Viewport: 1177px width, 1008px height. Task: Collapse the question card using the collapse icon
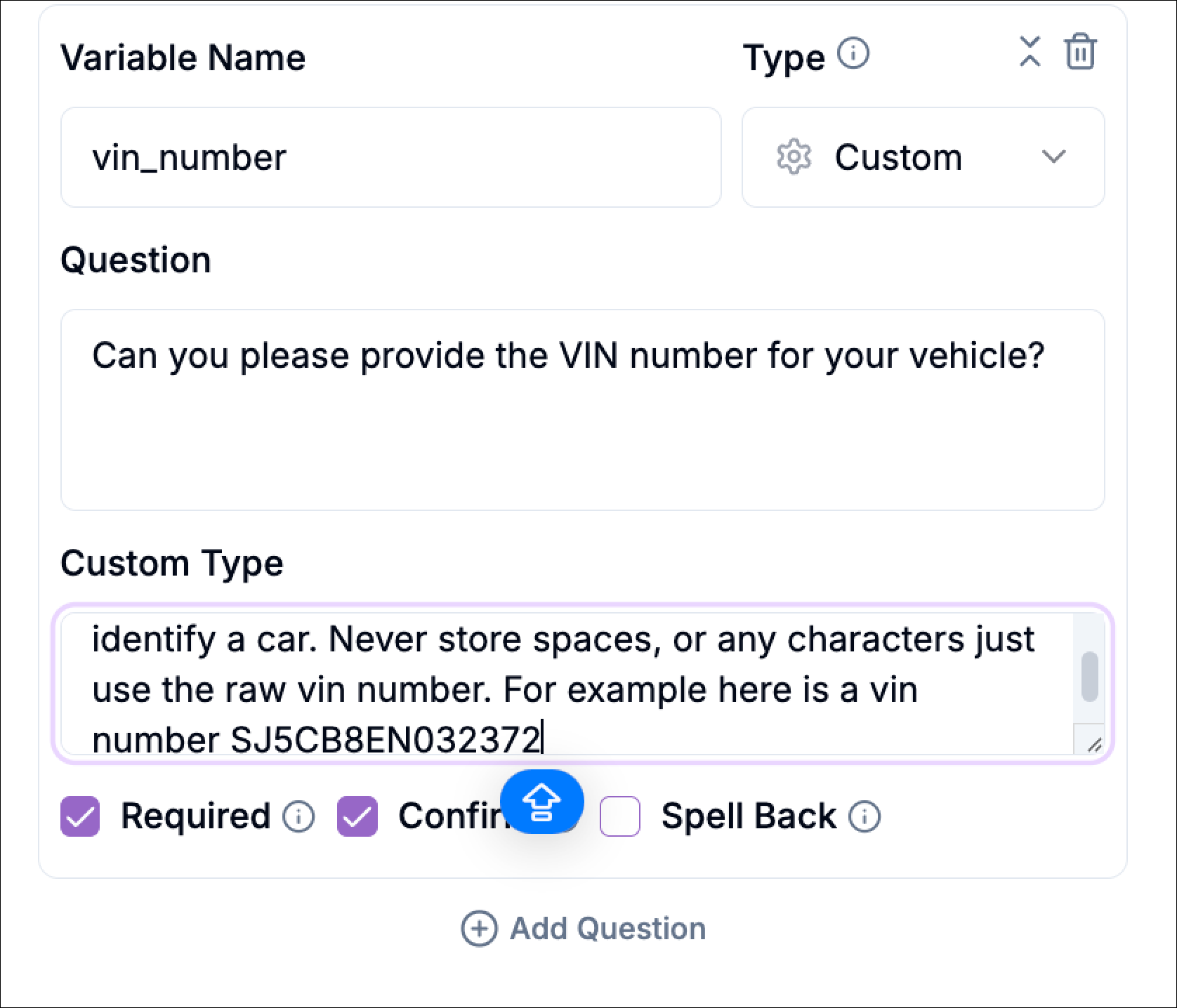click(x=1030, y=51)
